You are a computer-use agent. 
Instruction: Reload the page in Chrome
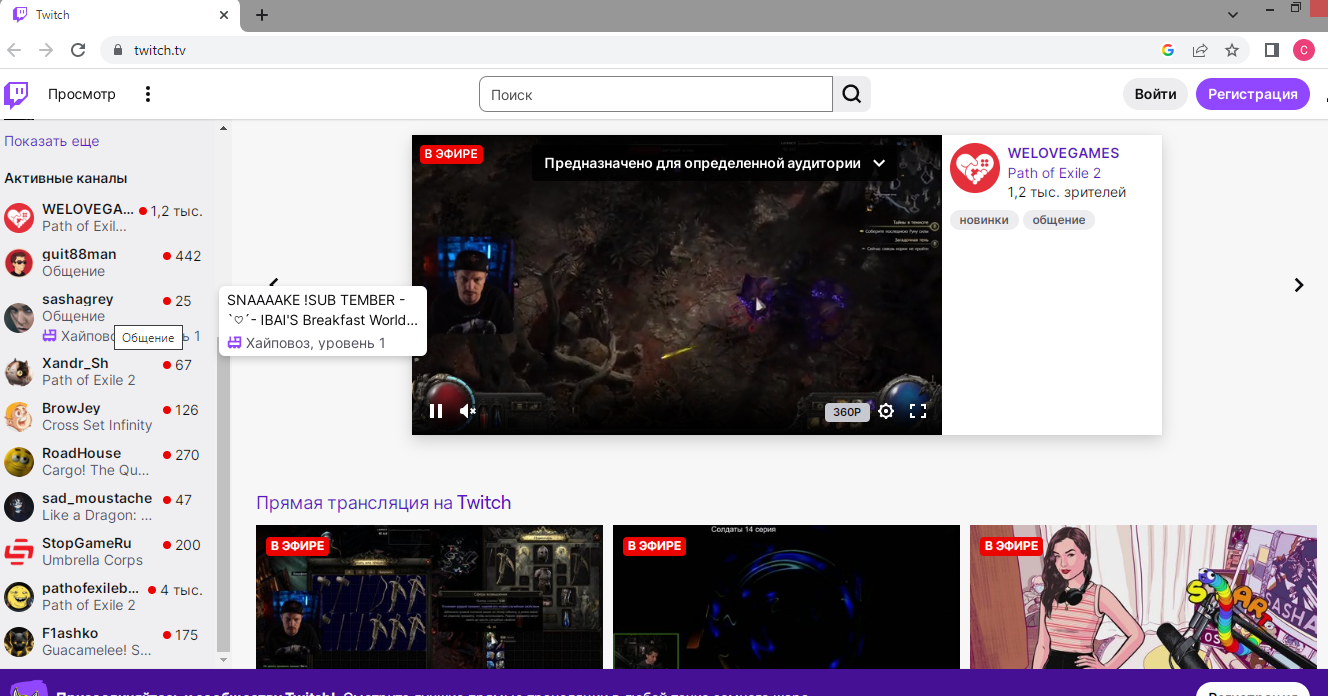click(78, 50)
